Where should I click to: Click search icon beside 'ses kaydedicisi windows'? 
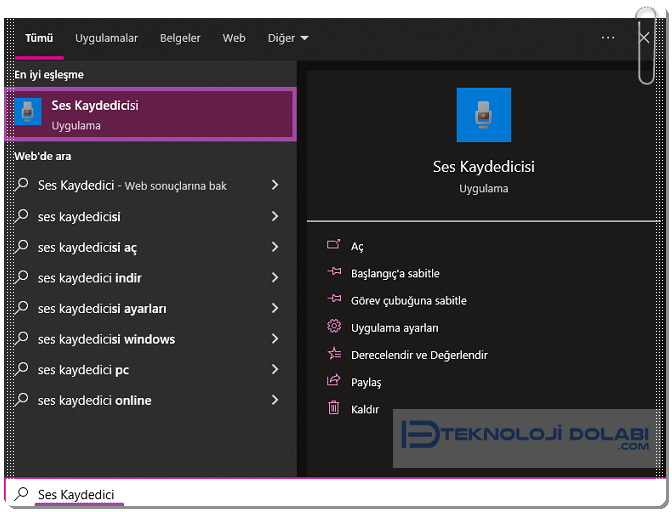point(21,338)
